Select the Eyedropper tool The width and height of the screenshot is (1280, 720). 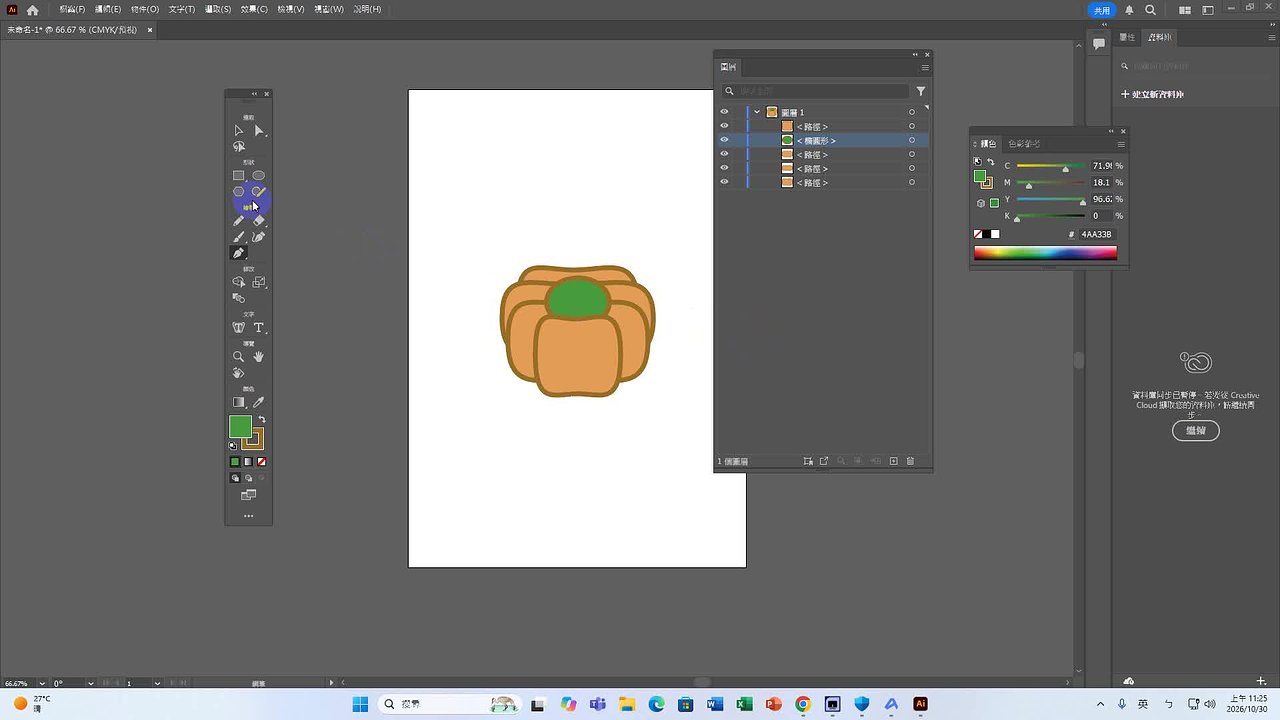pyautogui.click(x=259, y=402)
